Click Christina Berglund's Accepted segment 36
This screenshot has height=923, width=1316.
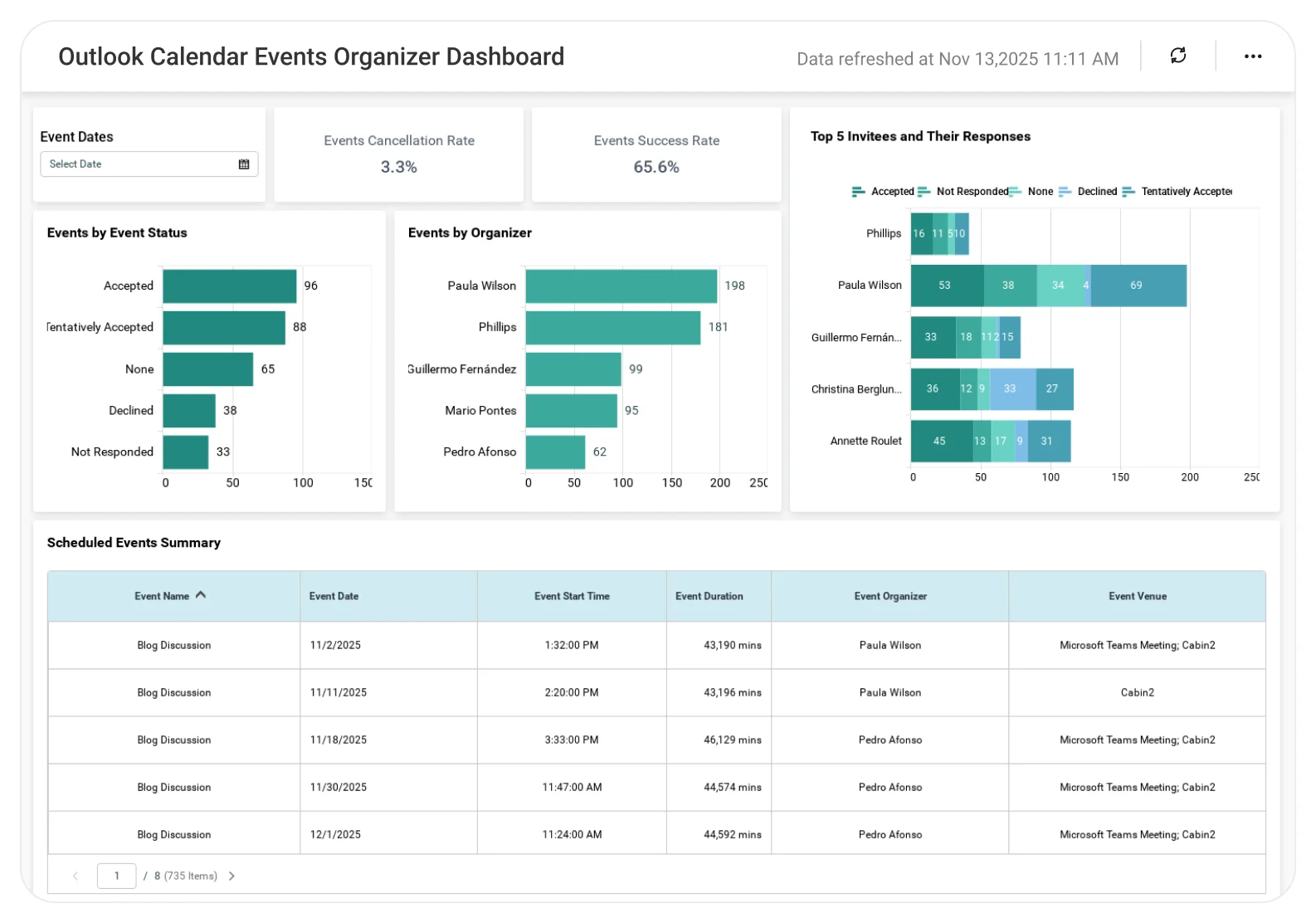pos(936,389)
